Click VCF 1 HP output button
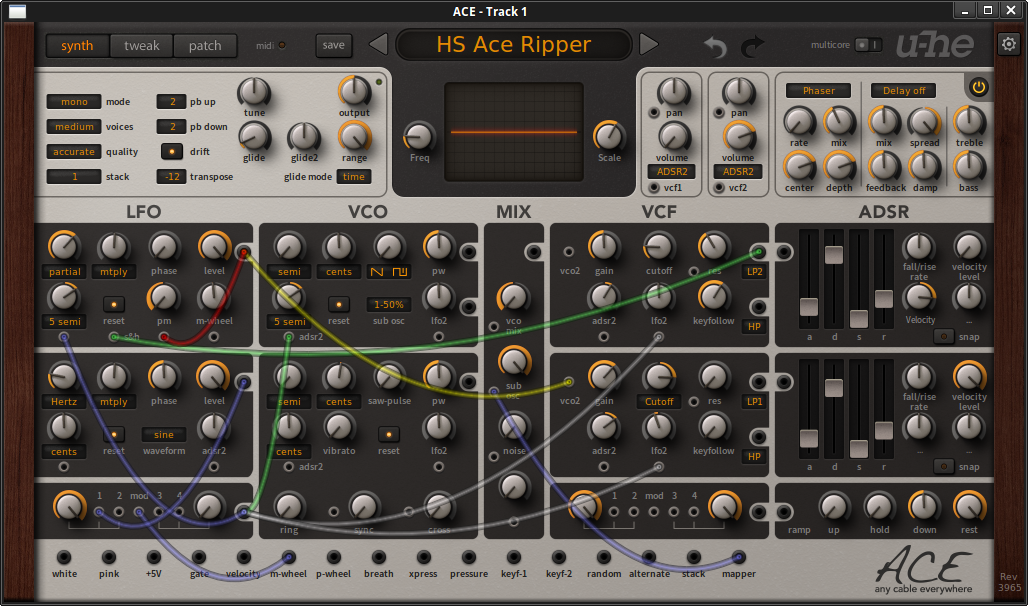Screen dimensions: 1028x606 pos(755,326)
